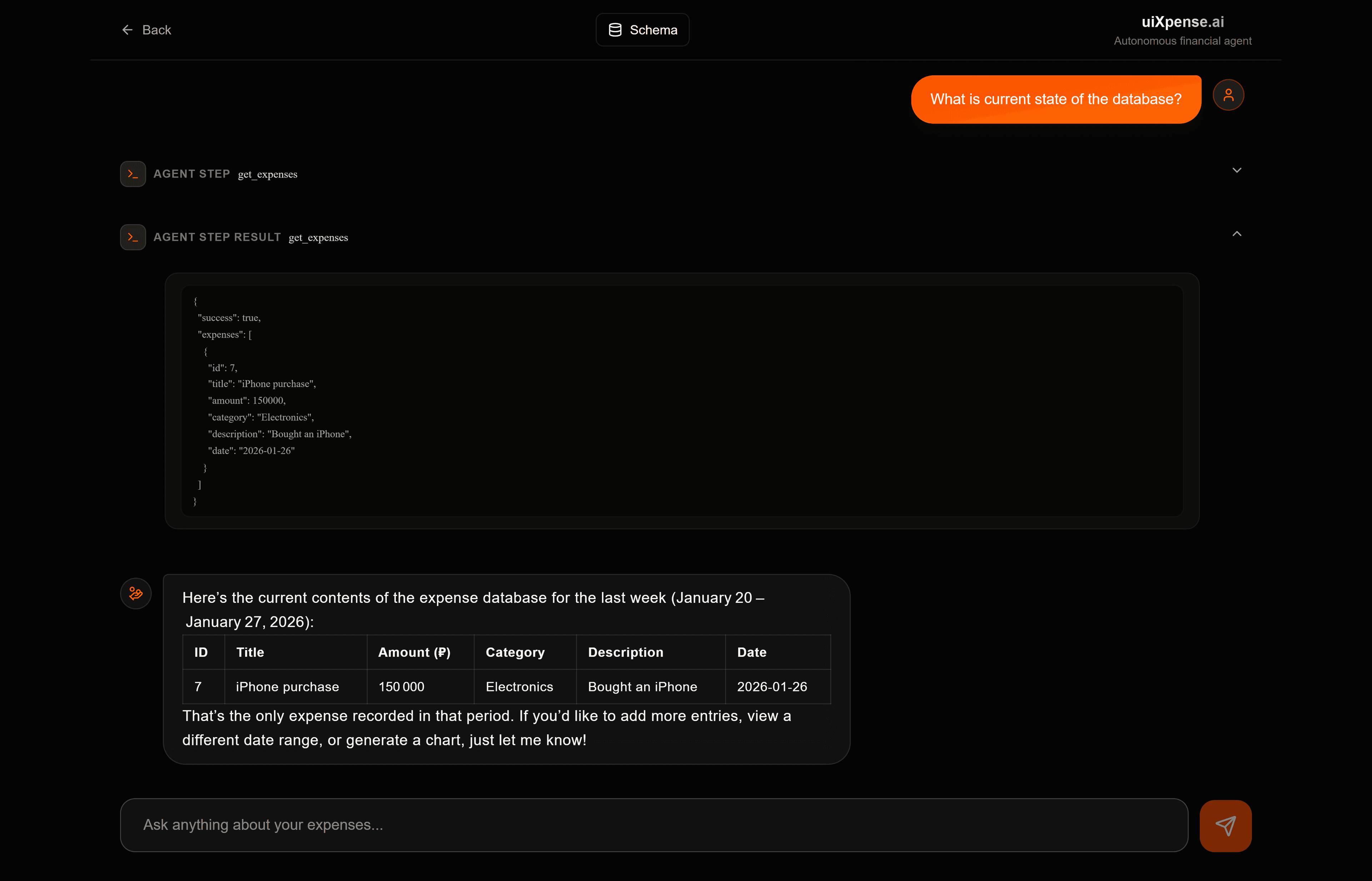Click the user avatar icon beside the question

[1228, 95]
